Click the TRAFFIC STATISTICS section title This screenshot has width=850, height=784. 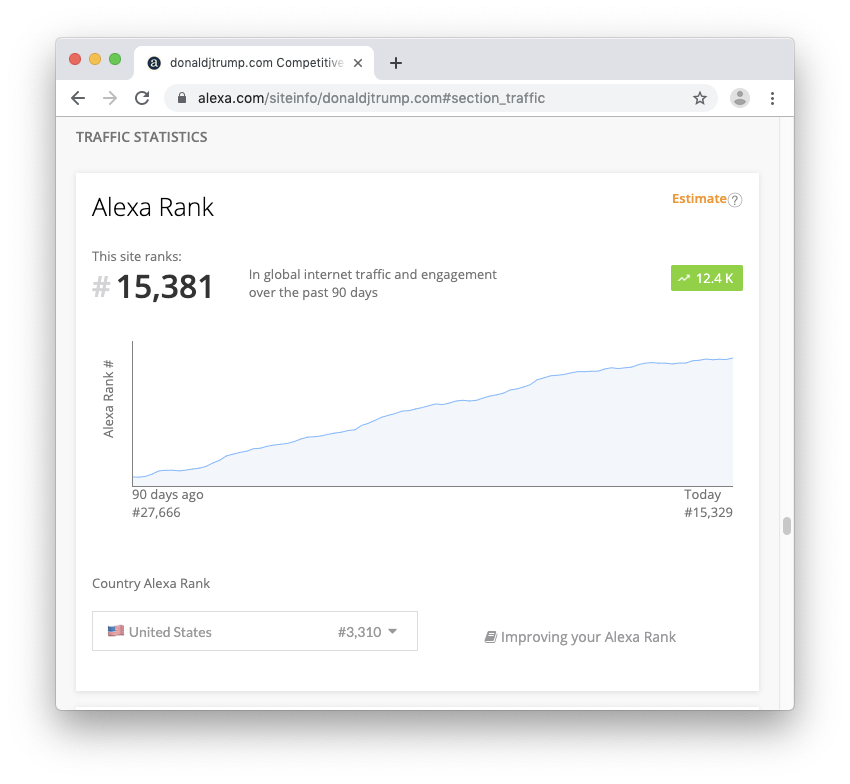(x=141, y=137)
